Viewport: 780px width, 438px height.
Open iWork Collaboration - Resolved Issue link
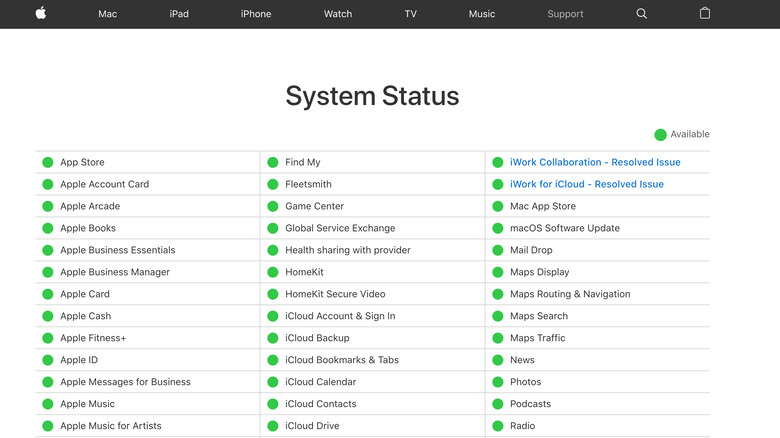(x=595, y=162)
